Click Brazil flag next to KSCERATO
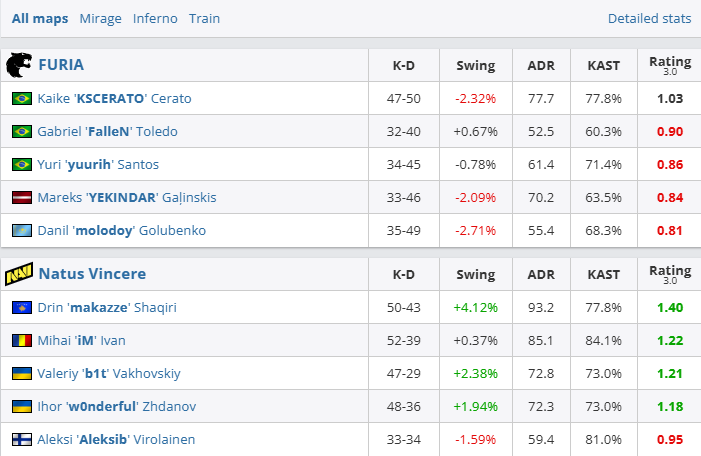Viewport: 701px width, 456px height. click(x=21, y=98)
